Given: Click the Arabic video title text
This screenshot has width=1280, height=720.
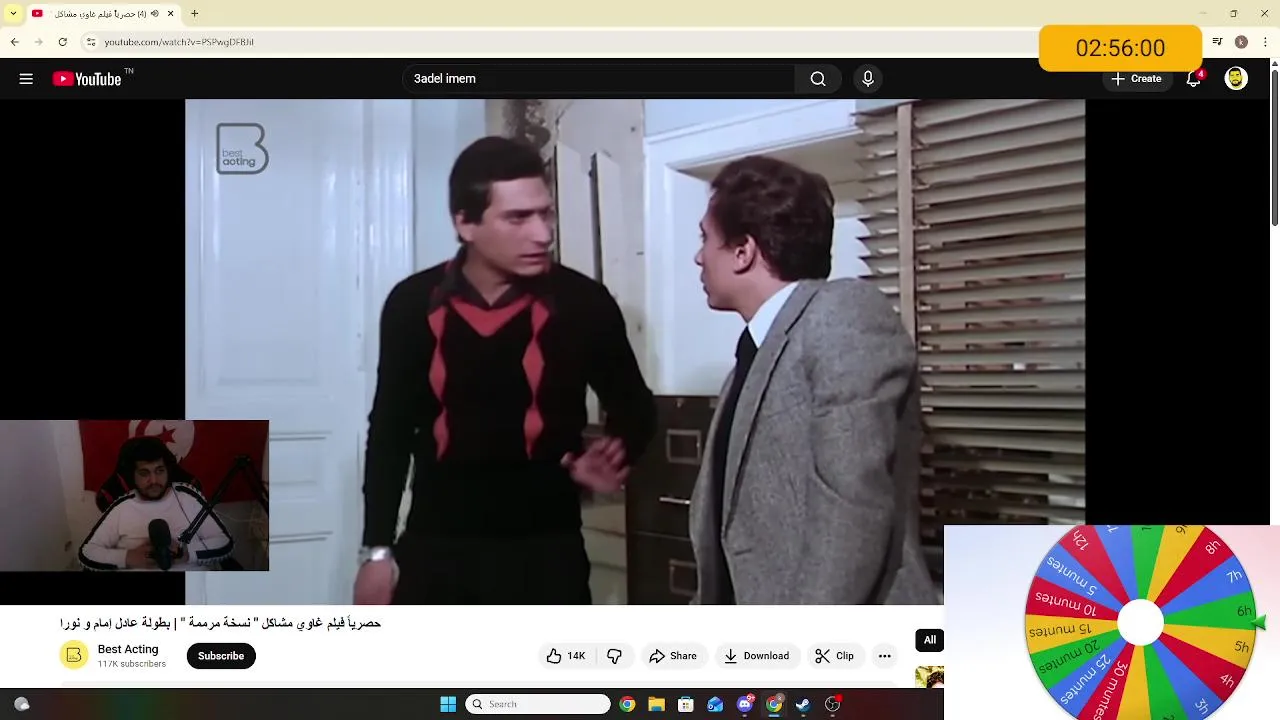Looking at the screenshot, I should click(x=220, y=623).
